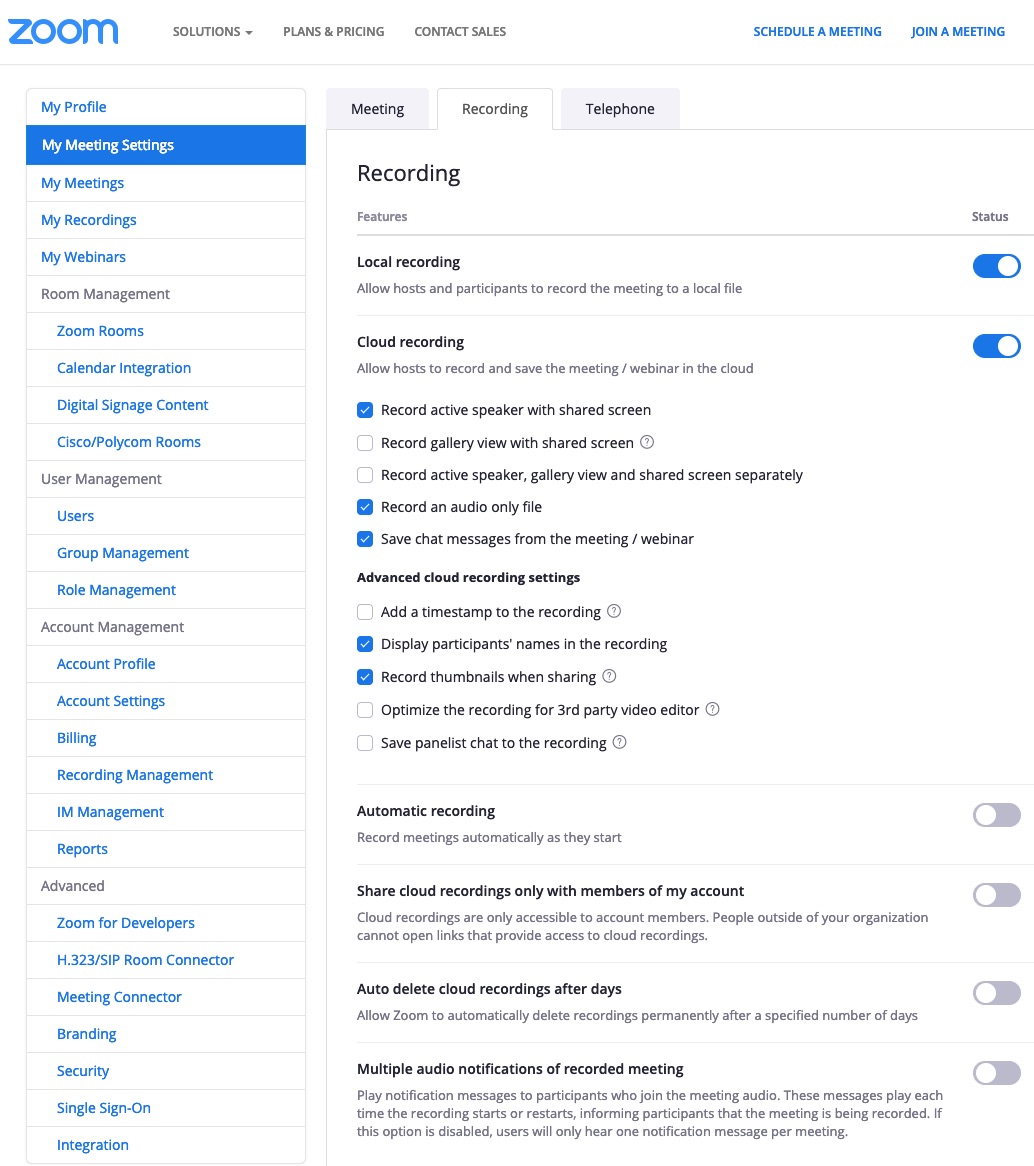Screen dimensions: 1034x1166
Task: Open help icon for Save panelist chat
Action: click(620, 742)
